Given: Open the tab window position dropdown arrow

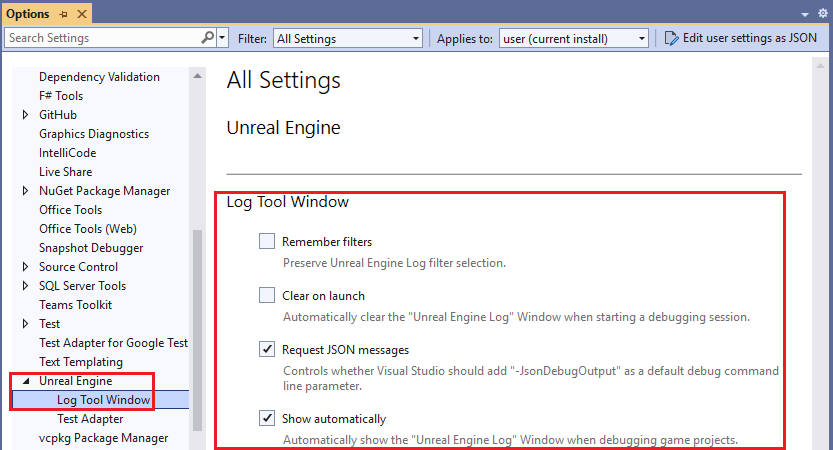Looking at the screenshot, I should 806,14.
